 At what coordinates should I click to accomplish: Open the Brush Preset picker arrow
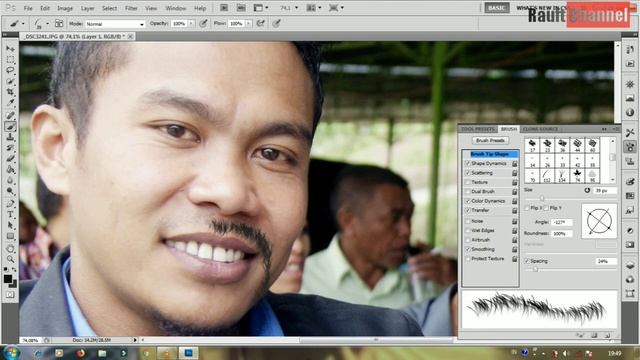click(47, 24)
